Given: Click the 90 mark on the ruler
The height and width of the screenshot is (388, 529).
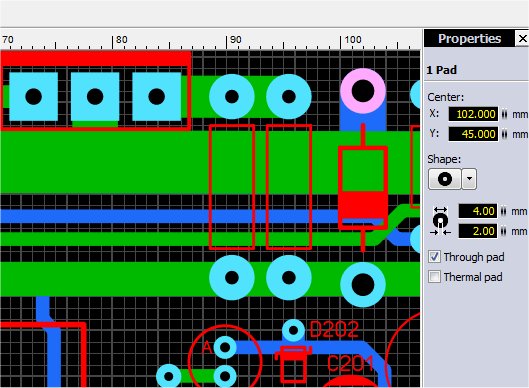Looking at the screenshot, I should click(x=235, y=40).
